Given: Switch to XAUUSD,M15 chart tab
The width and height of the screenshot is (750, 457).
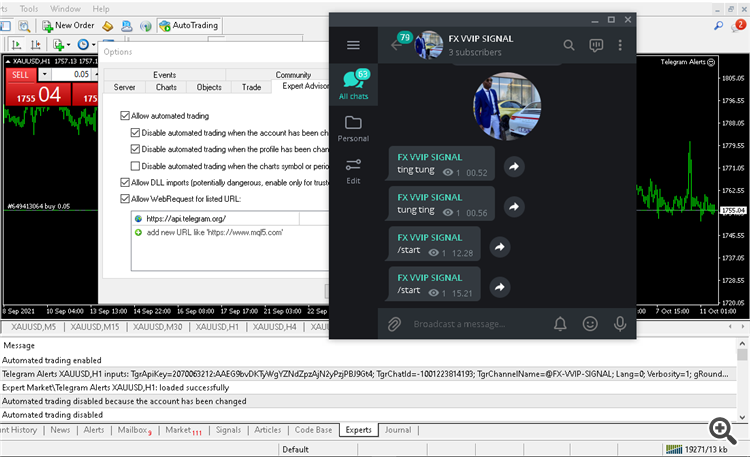Looking at the screenshot, I should pyautogui.click(x=95, y=327).
